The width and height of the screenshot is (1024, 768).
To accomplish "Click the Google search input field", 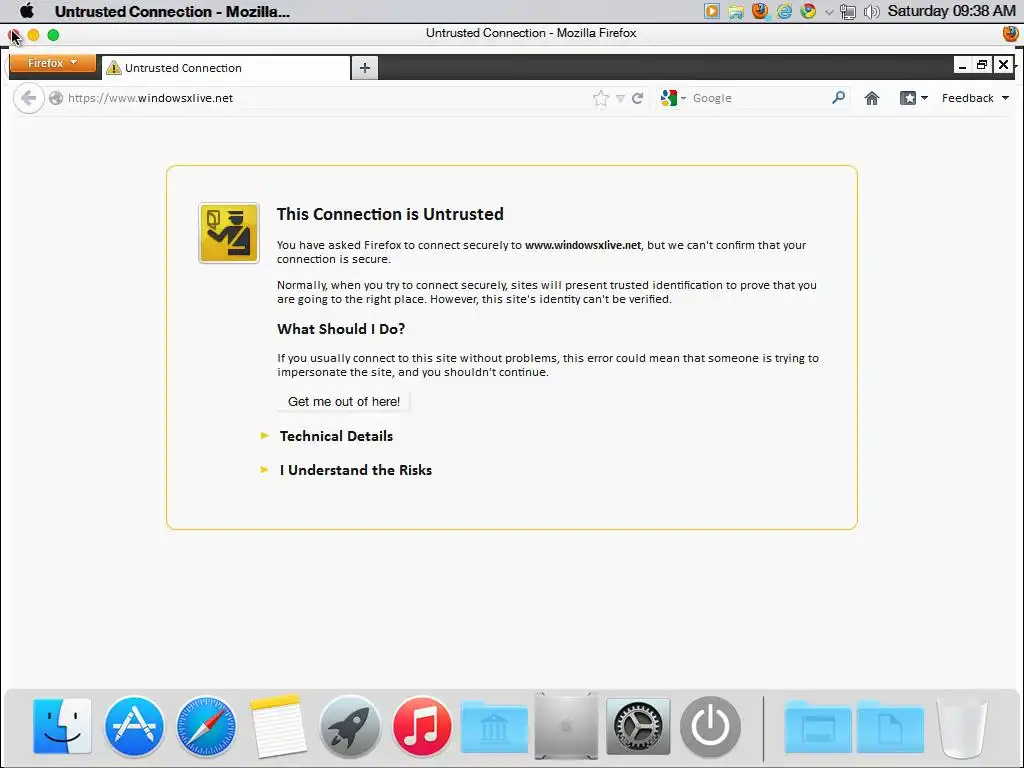I will [758, 98].
